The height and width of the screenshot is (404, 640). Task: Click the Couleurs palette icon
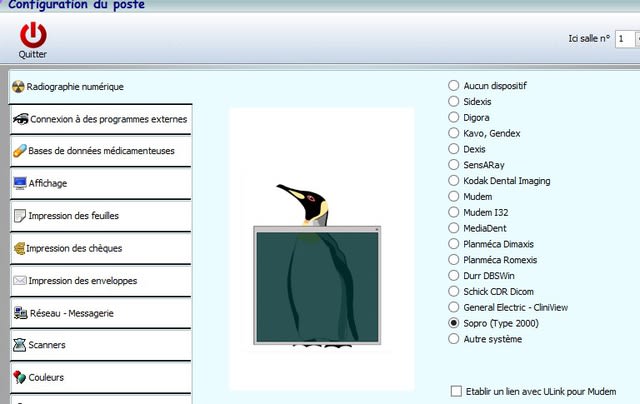20,378
